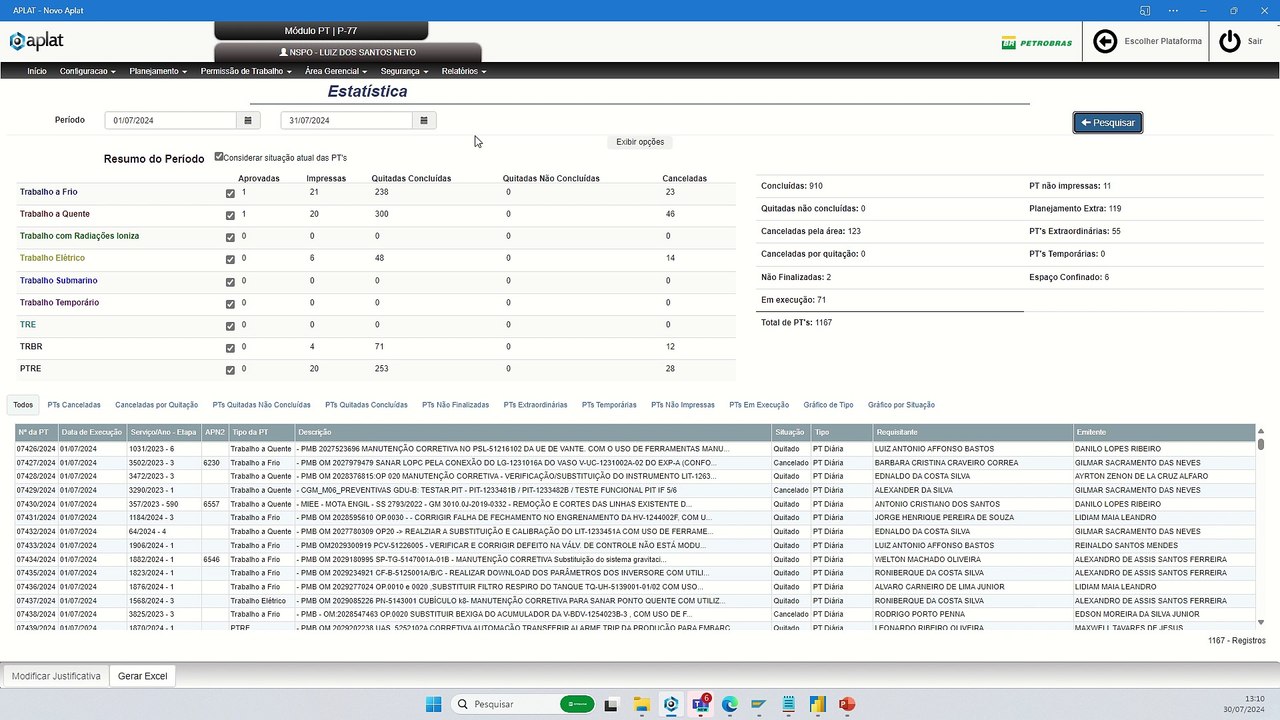Click the Modificar Justificativa button

[56, 676]
